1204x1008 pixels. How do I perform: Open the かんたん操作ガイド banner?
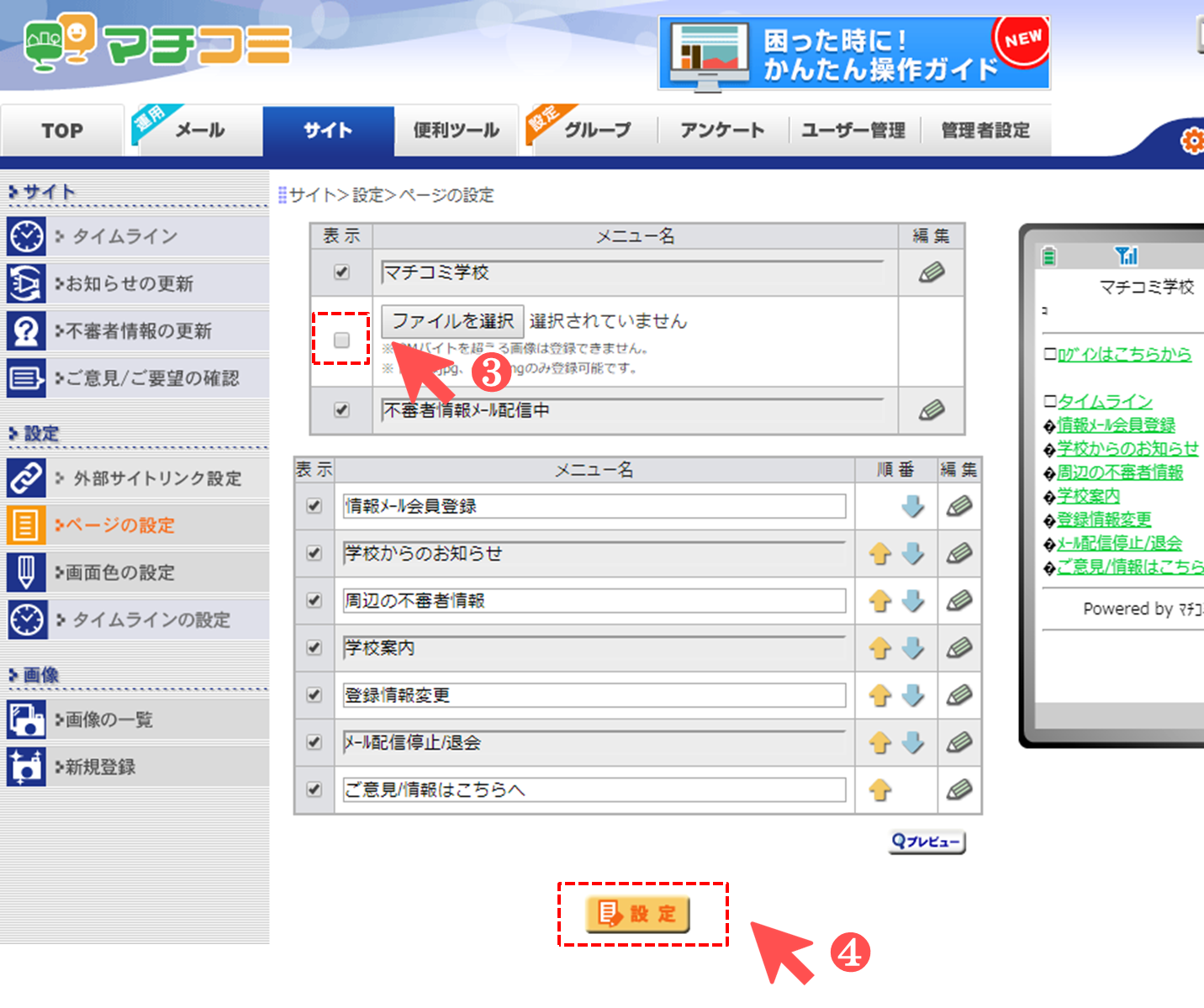(x=853, y=54)
